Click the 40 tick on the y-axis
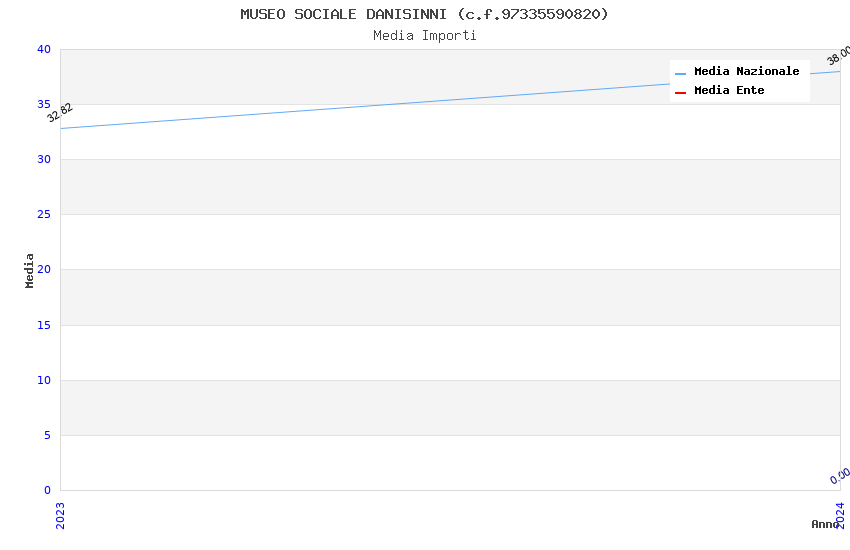 tap(44, 50)
